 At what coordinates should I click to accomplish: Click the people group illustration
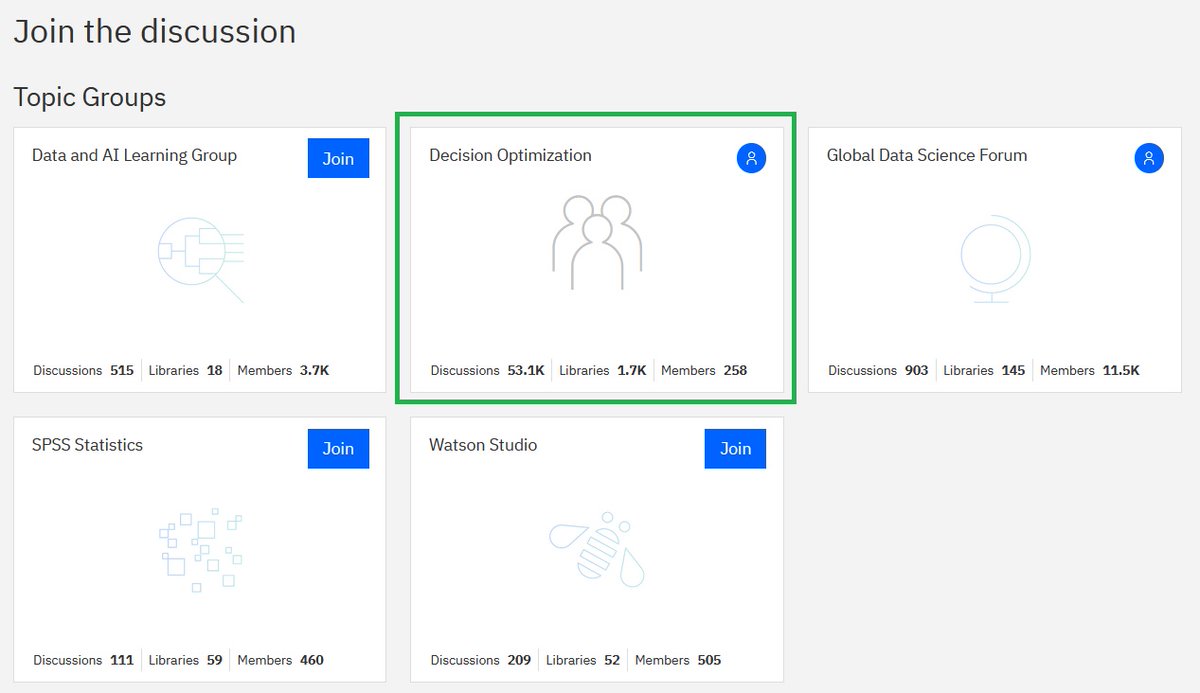[x=597, y=242]
